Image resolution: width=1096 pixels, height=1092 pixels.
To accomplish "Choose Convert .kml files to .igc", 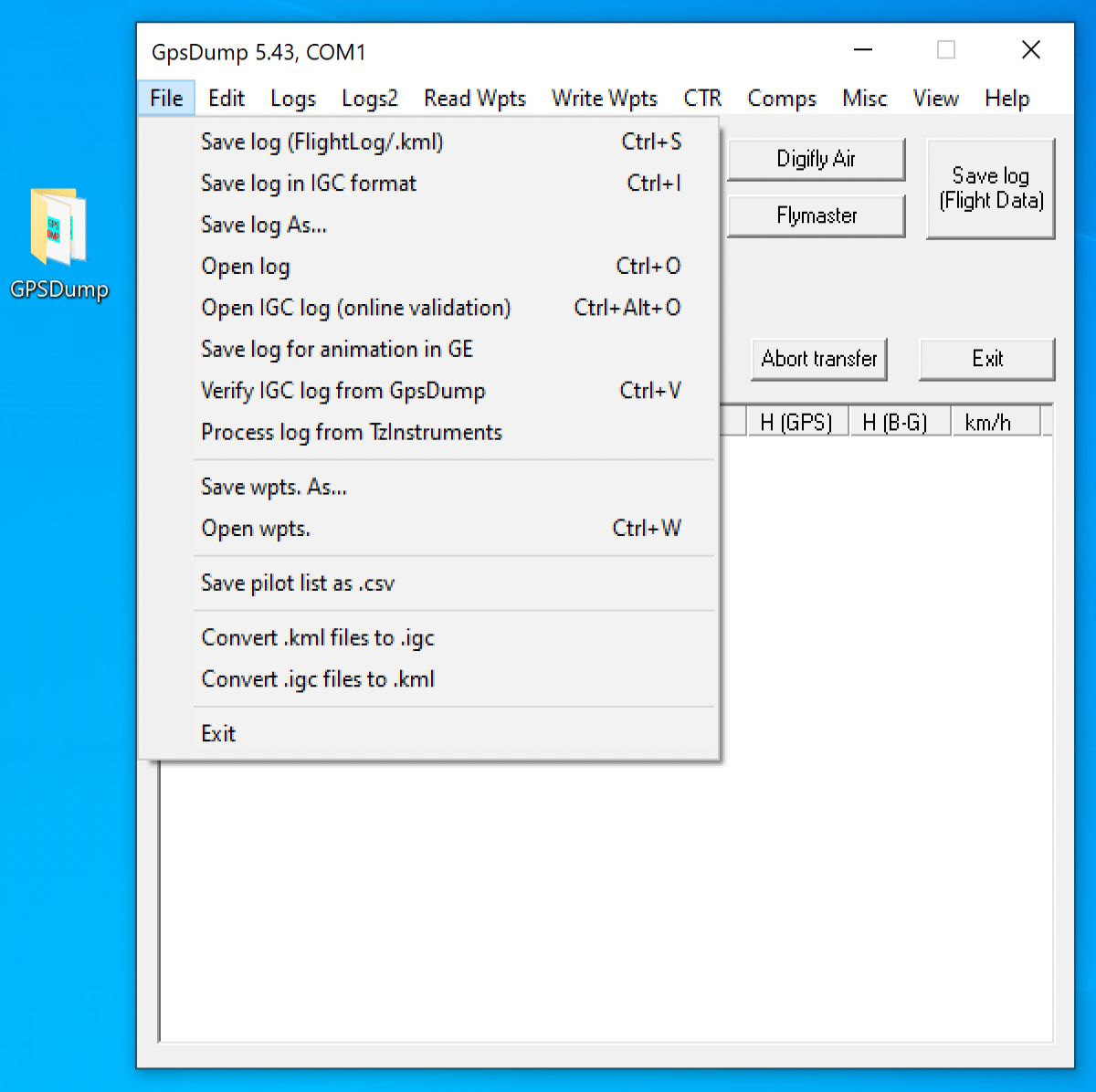I will click(317, 638).
